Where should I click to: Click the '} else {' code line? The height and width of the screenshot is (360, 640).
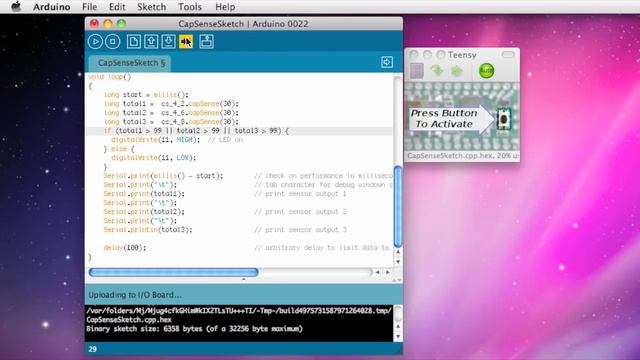pyautogui.click(x=119, y=149)
